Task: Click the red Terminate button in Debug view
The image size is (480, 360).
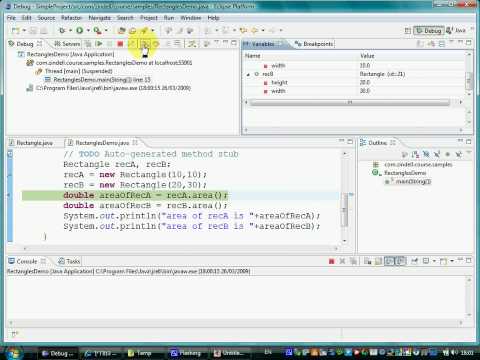Action: click(120, 44)
